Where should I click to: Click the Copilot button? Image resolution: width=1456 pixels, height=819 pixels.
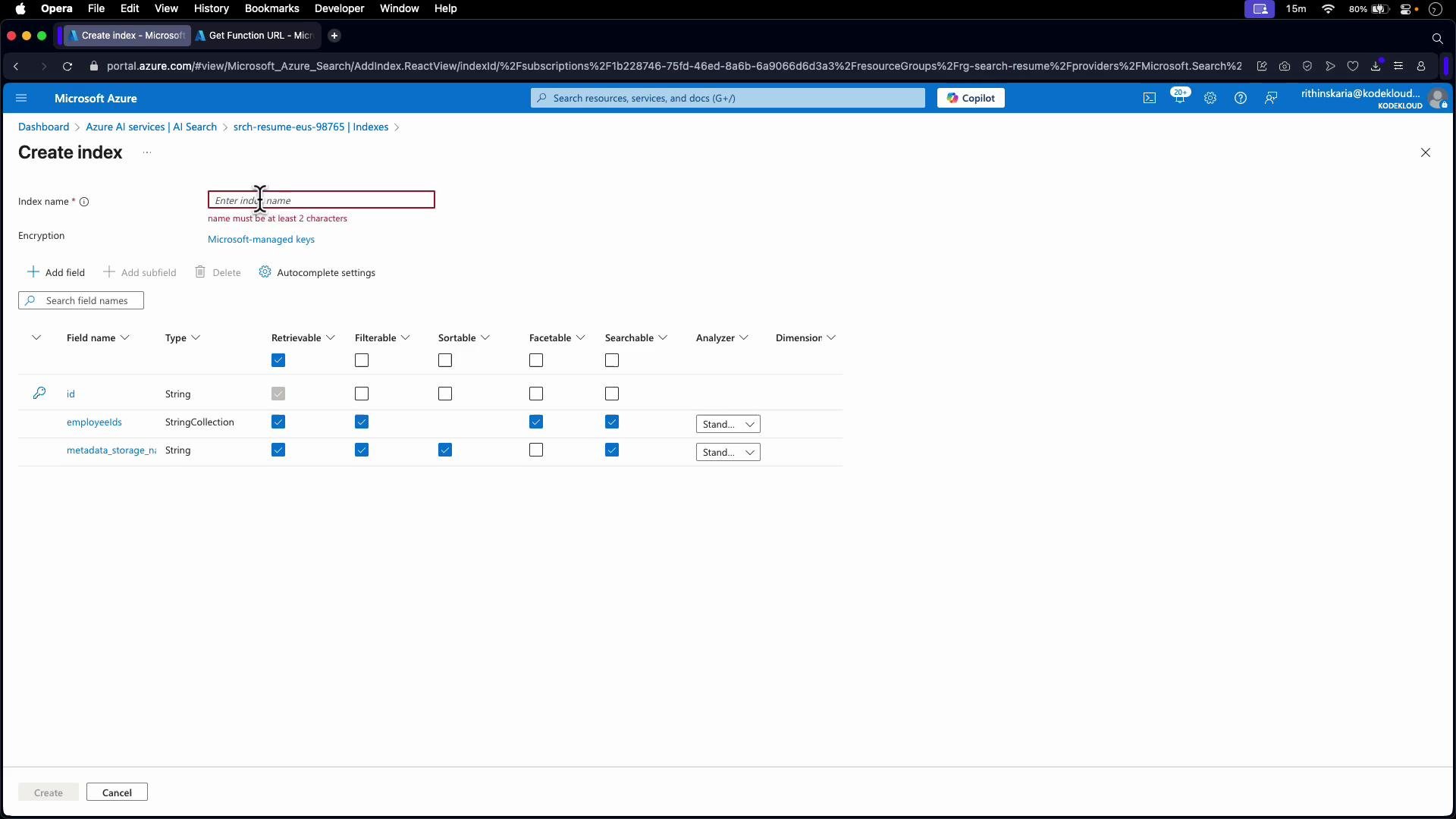click(x=971, y=98)
